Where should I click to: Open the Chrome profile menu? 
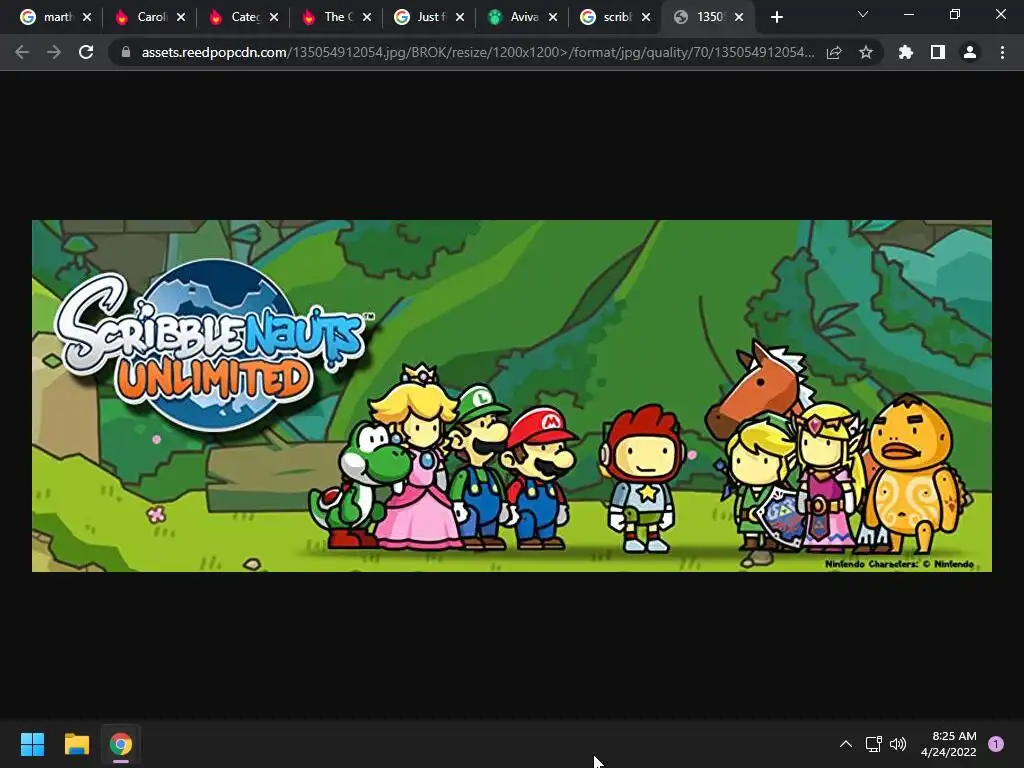pos(970,52)
